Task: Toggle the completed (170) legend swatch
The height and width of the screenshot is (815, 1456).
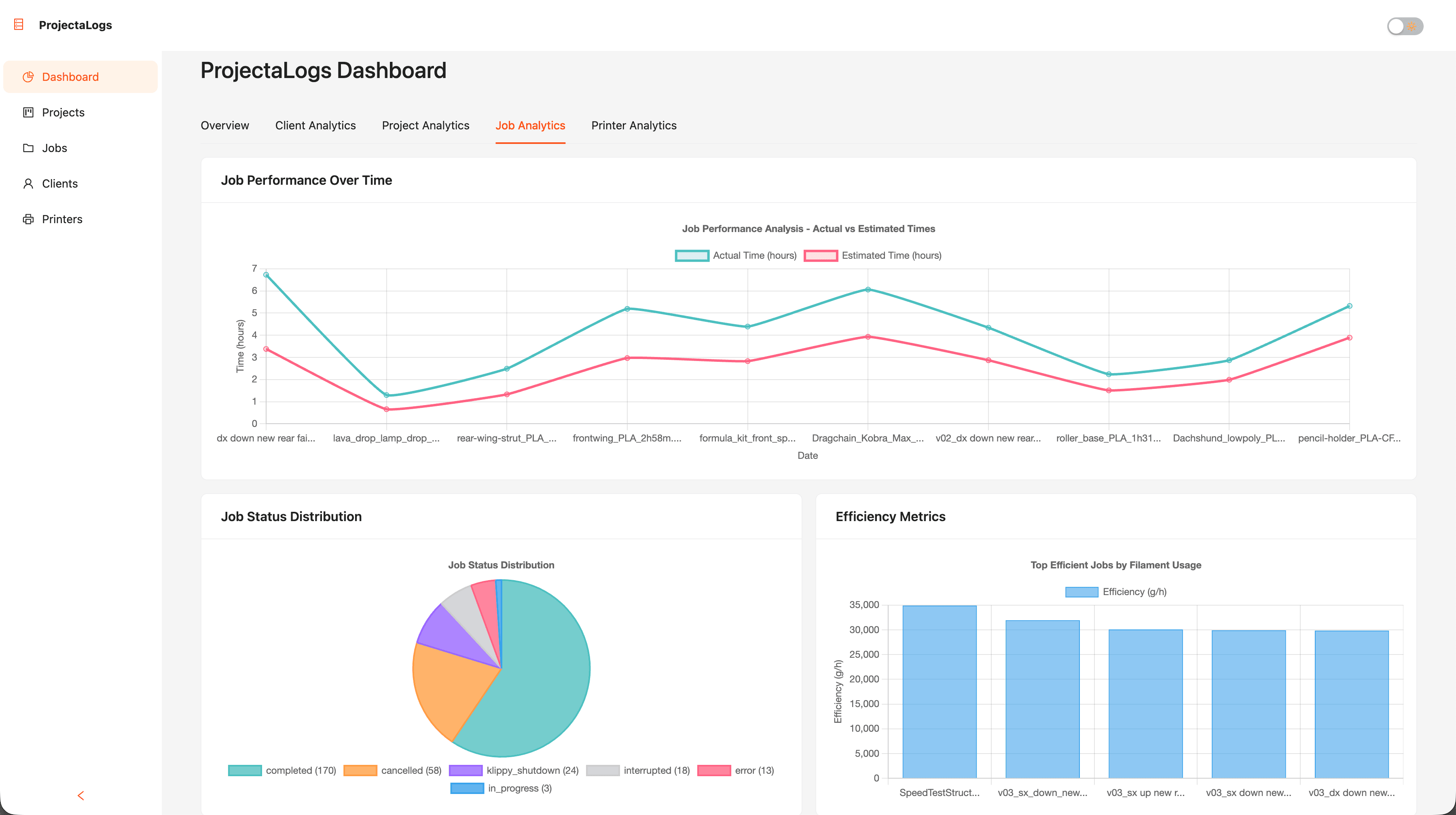Action: click(x=245, y=771)
